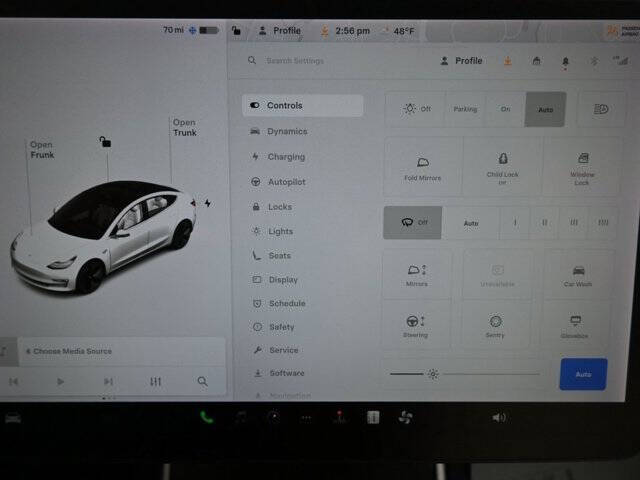Open HomeLink garage icon
Screen dimensions: 640x480
click(536, 61)
